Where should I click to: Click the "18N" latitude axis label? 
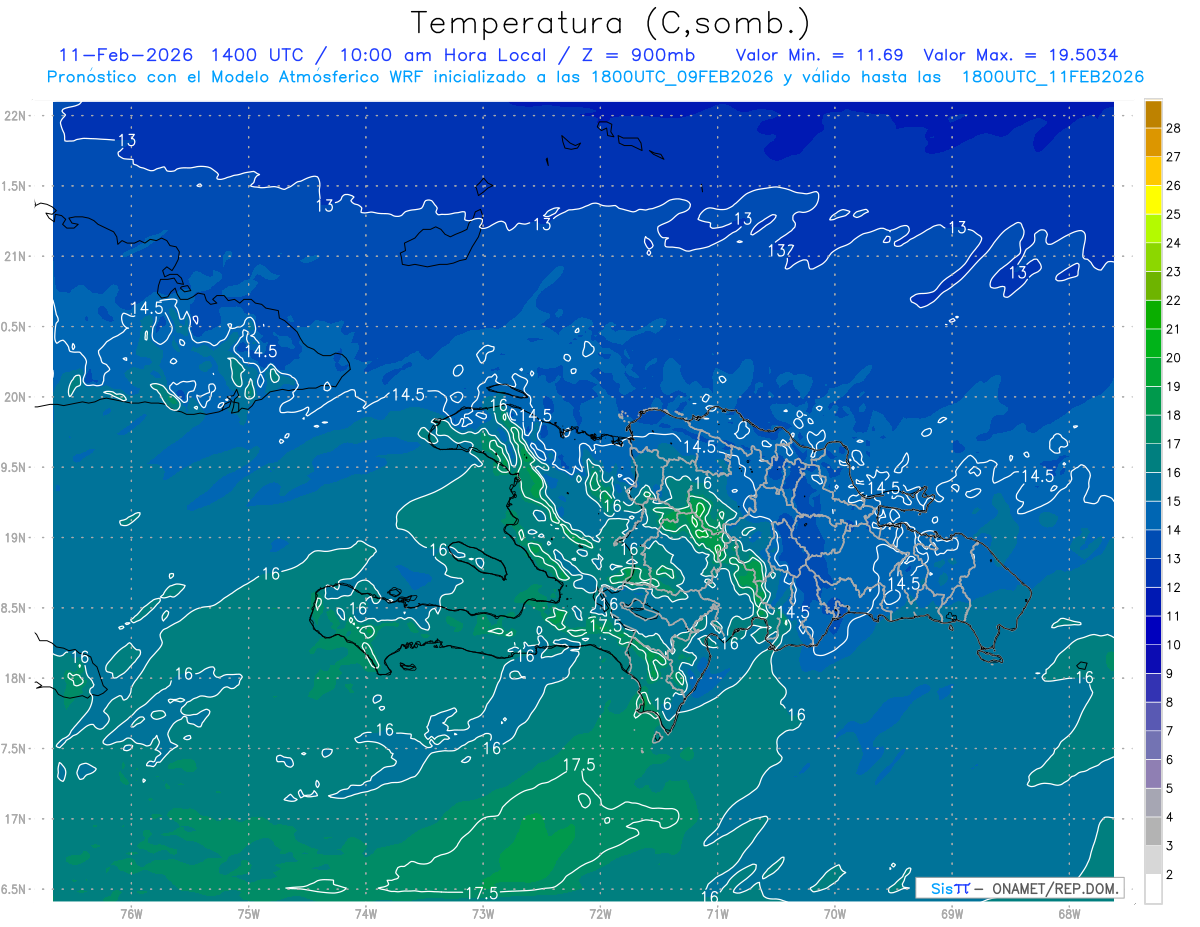tap(17, 678)
